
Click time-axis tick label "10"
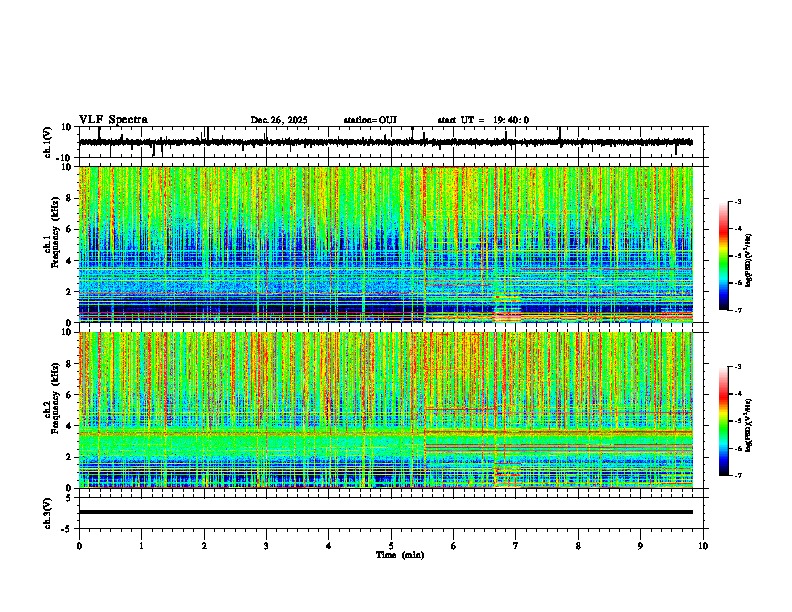pos(703,546)
